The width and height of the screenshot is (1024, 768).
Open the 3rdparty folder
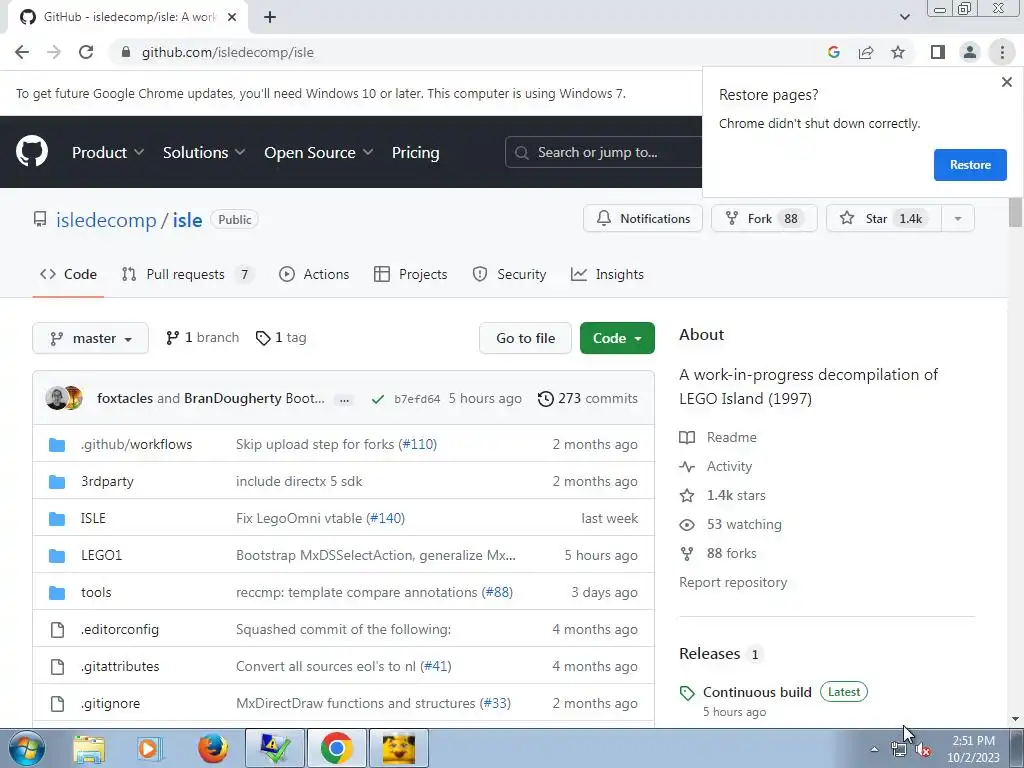pyautogui.click(x=107, y=481)
